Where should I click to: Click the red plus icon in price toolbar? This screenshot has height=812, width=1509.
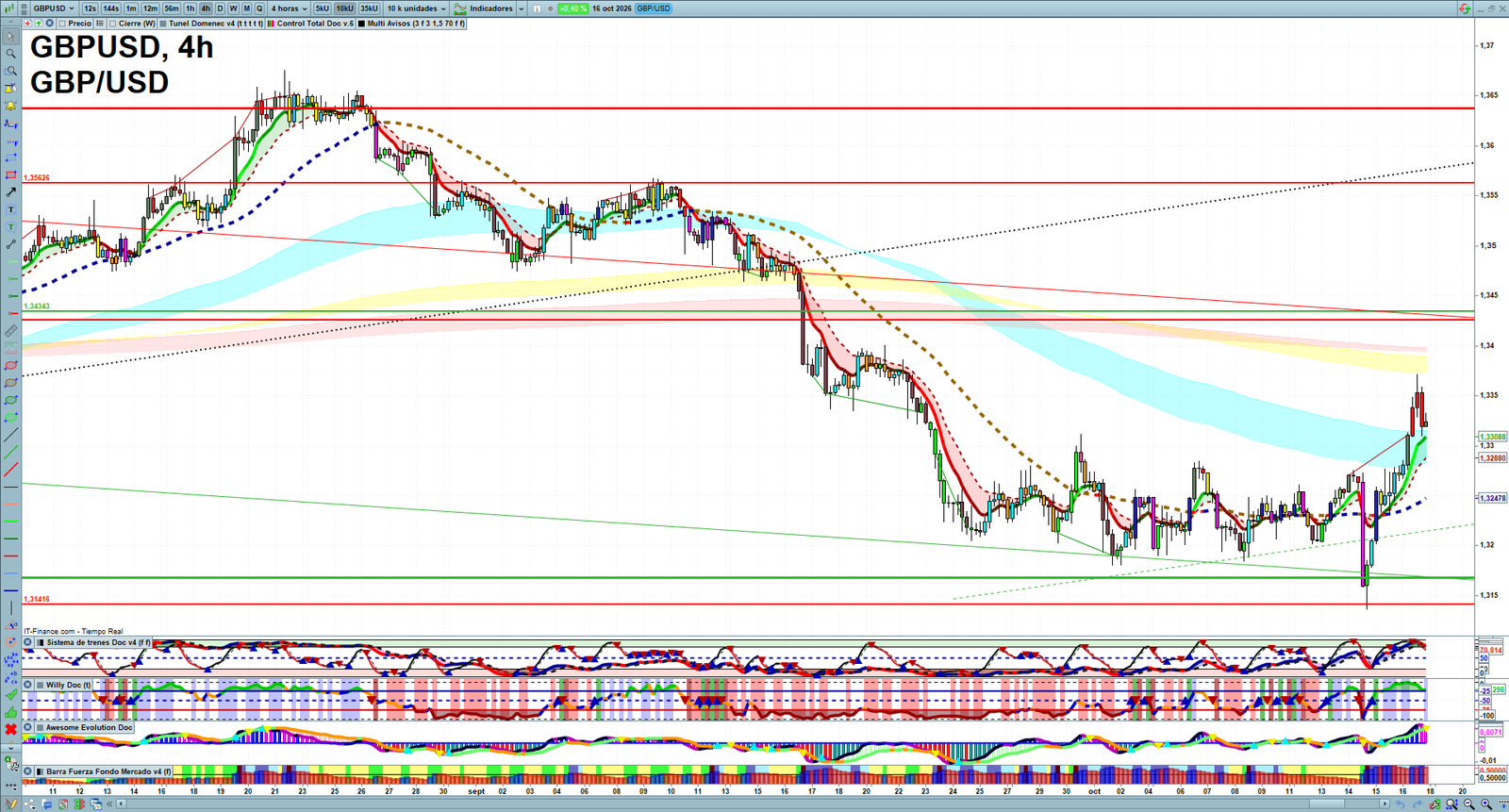[x=28, y=24]
